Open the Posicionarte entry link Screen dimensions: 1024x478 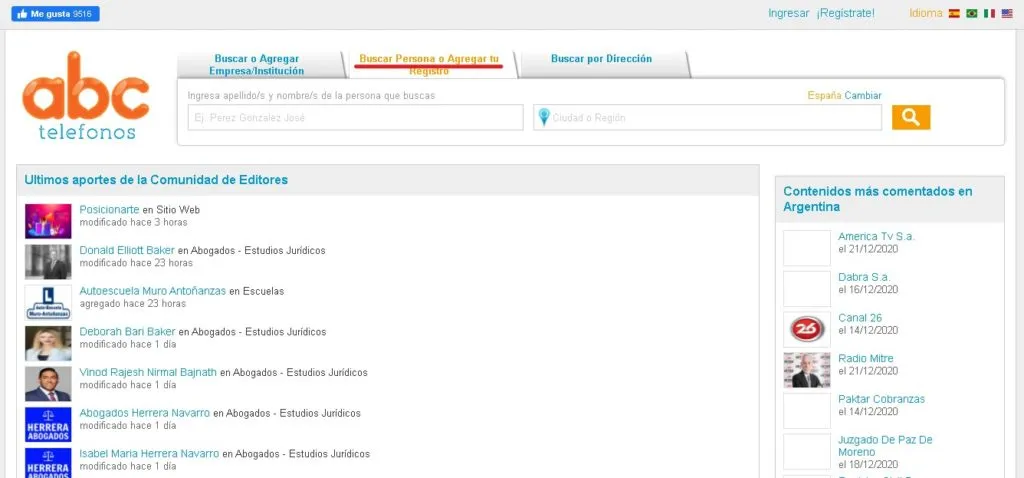pyautogui.click(x=109, y=210)
